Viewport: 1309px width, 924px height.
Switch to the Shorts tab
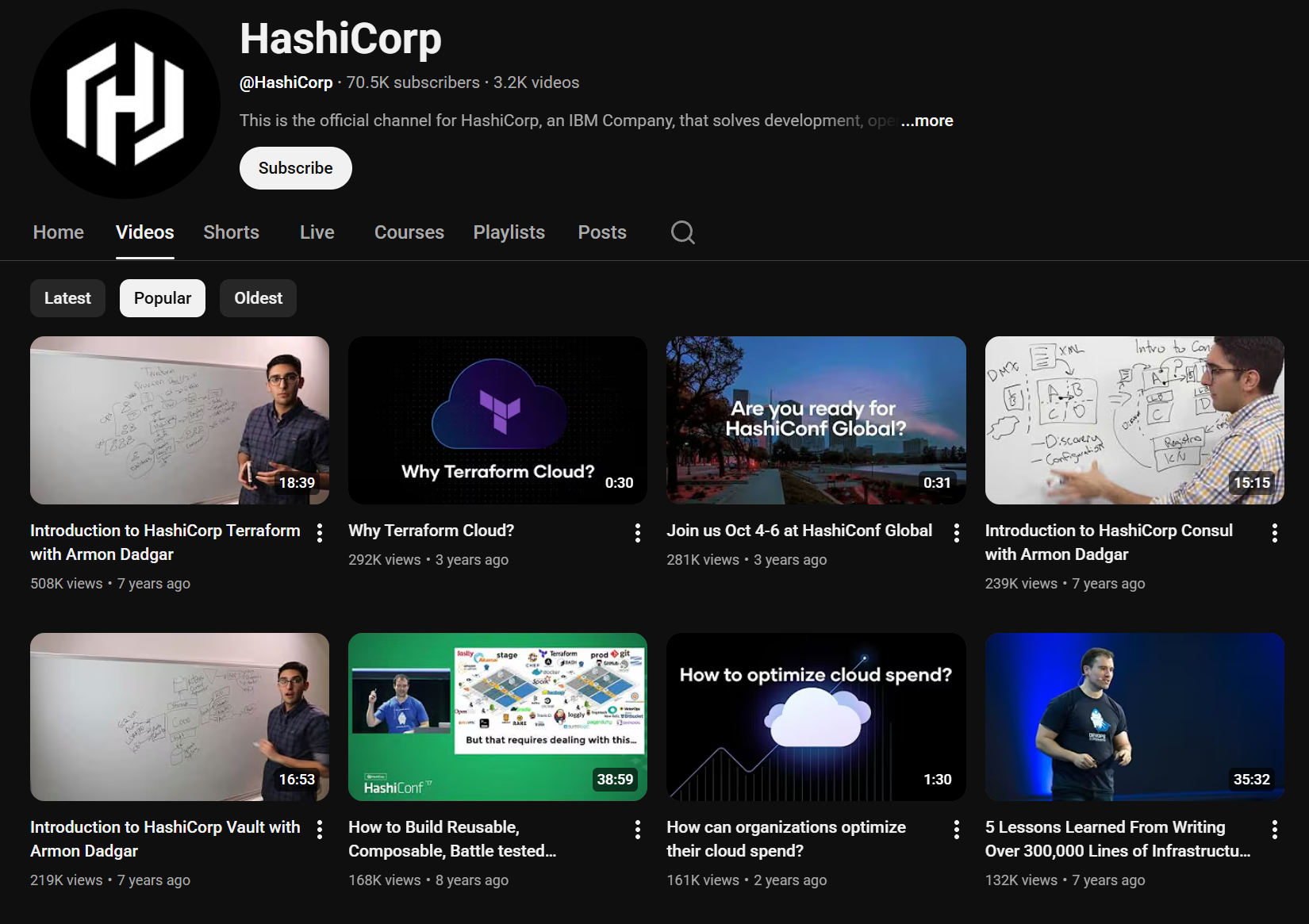coord(231,232)
